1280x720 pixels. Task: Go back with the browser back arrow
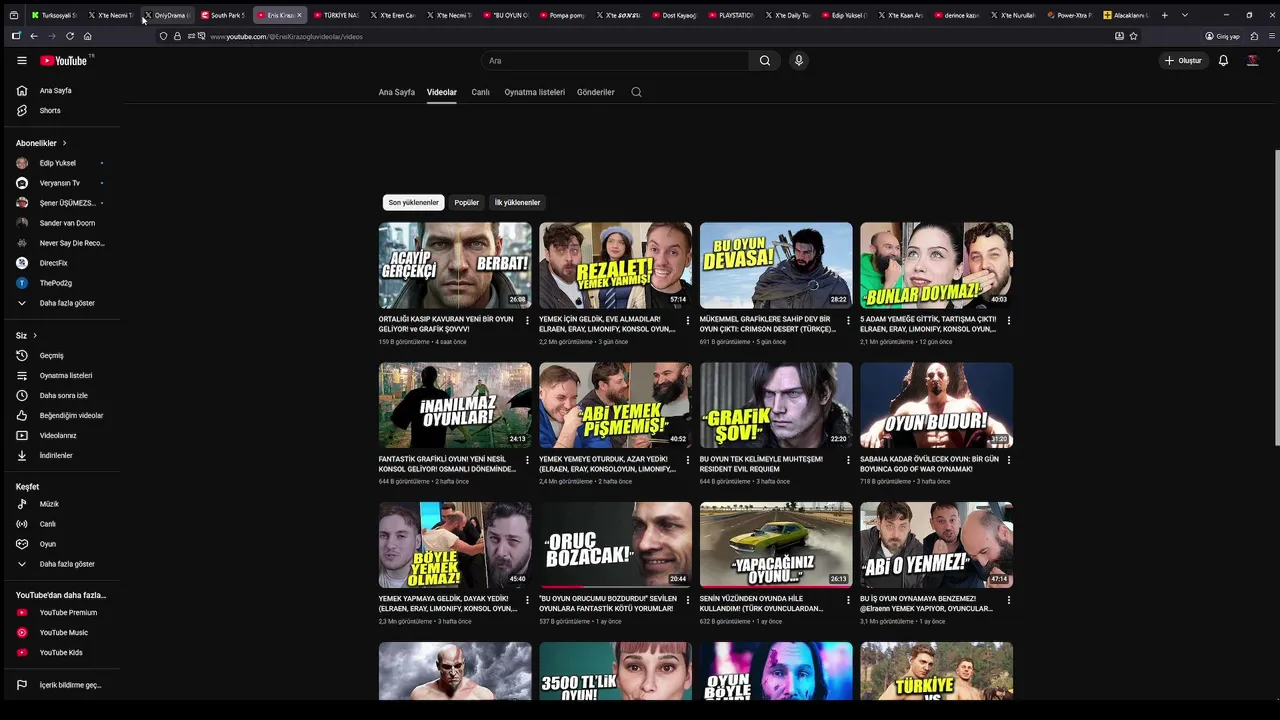pyautogui.click(x=33, y=36)
